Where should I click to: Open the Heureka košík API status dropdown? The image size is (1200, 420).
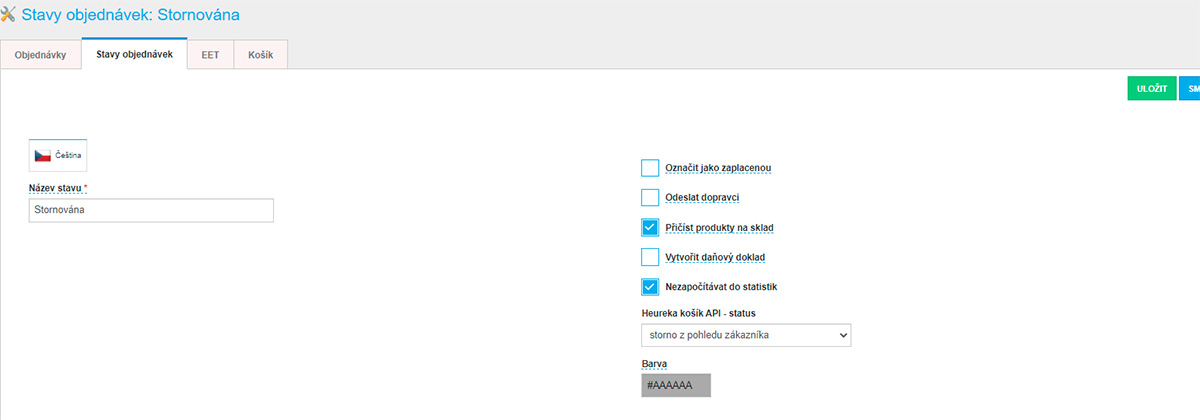[x=745, y=334]
